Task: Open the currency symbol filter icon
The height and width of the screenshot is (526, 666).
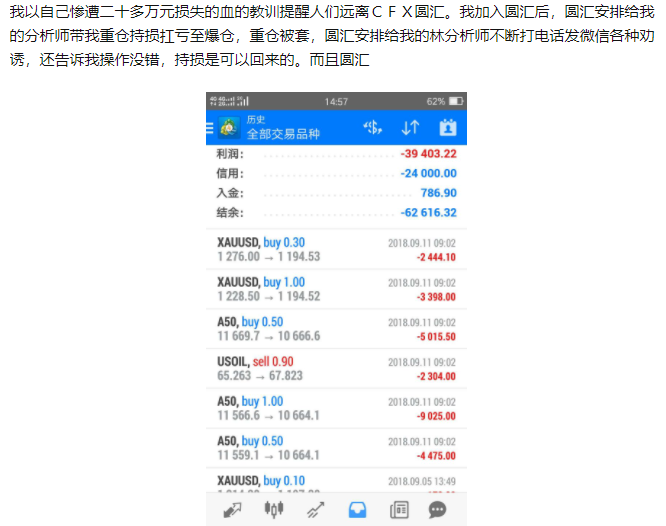Action: pyautogui.click(x=373, y=127)
